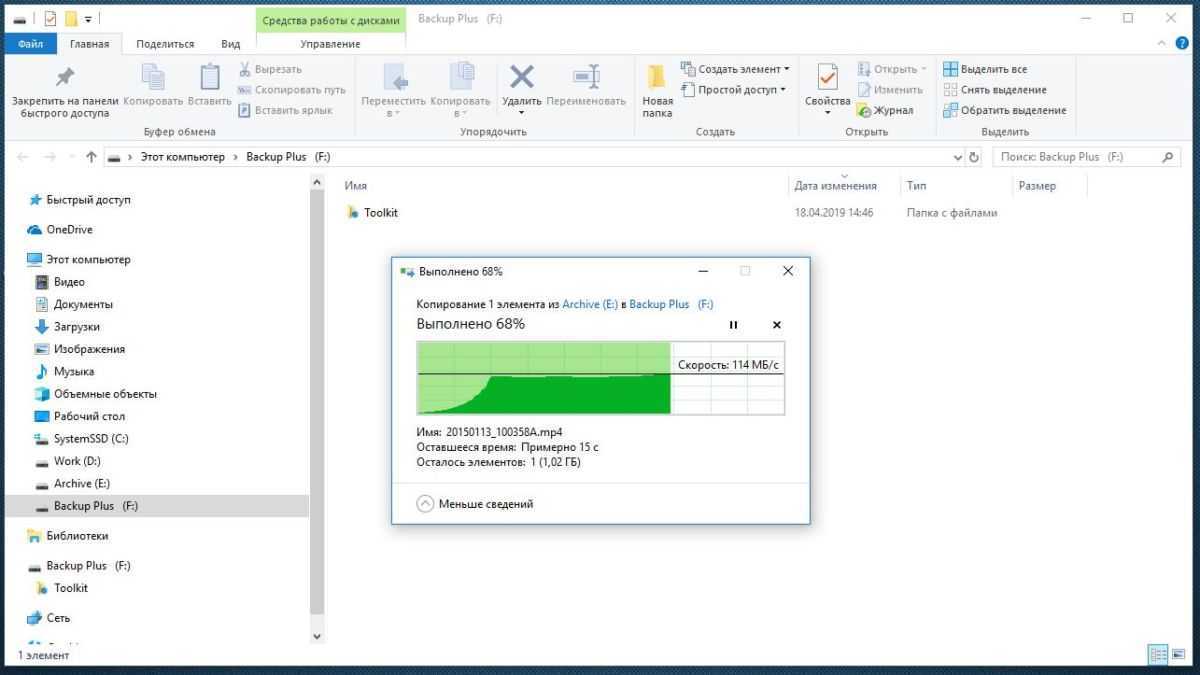The image size is (1200, 675).
Task: Click the Новая папка folder icon
Action: (x=657, y=77)
